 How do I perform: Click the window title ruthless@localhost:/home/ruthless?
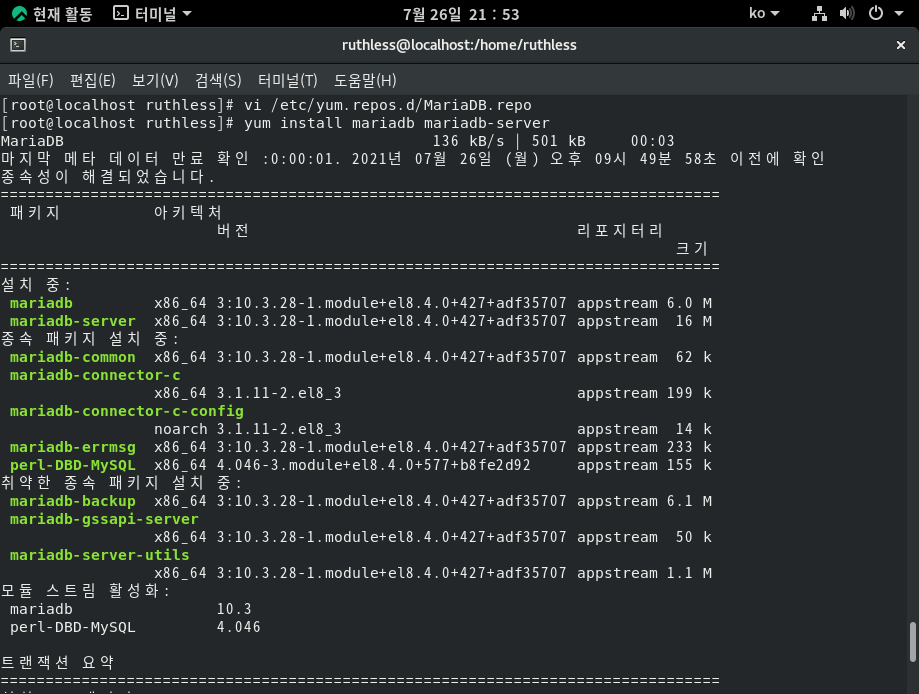(x=460, y=45)
